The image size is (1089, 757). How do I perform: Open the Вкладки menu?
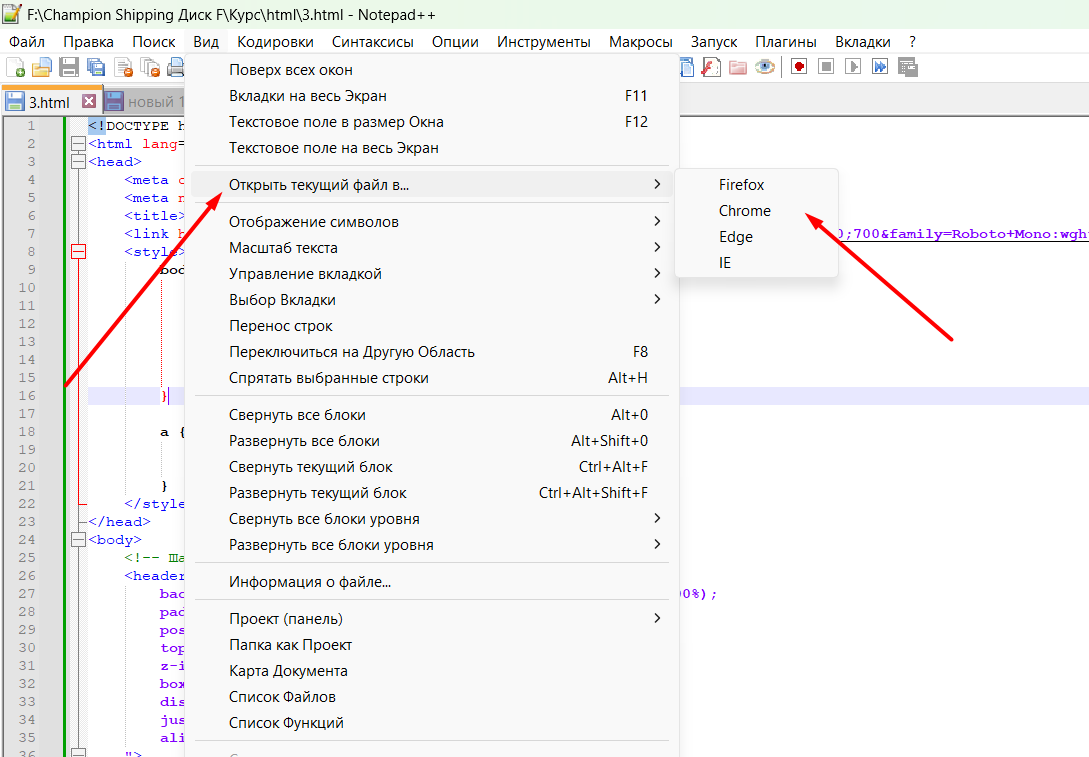click(x=863, y=42)
